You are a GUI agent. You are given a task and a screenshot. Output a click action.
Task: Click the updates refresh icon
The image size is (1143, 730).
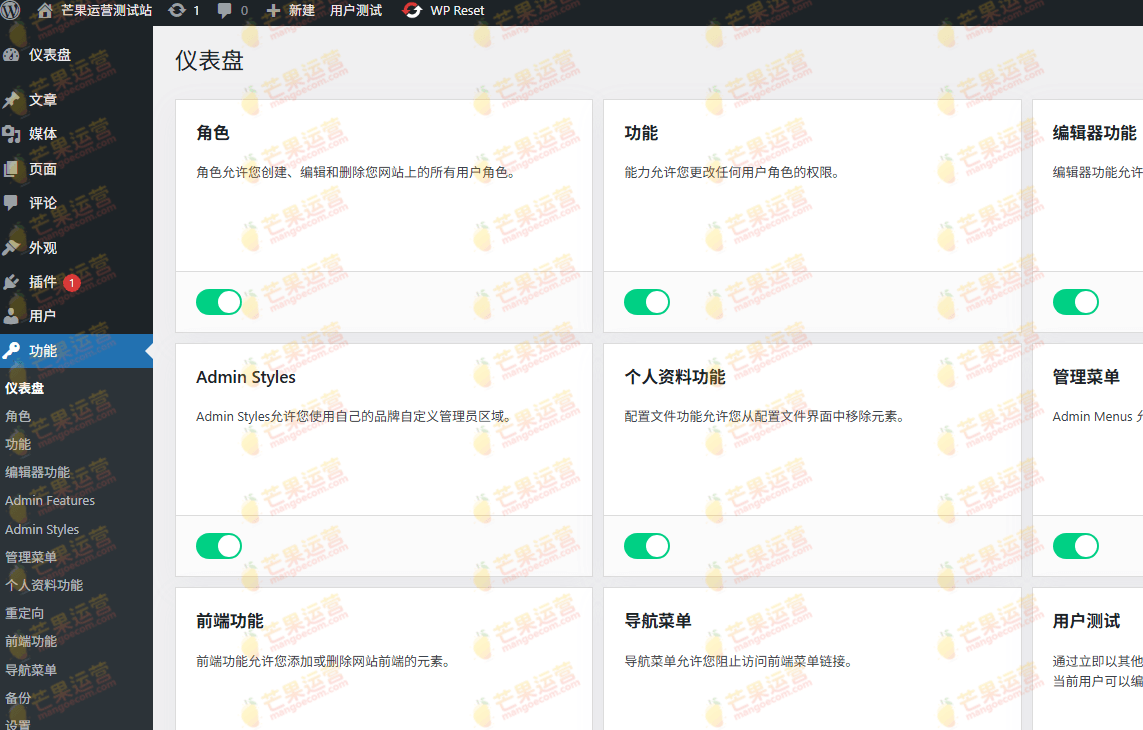pyautogui.click(x=177, y=10)
